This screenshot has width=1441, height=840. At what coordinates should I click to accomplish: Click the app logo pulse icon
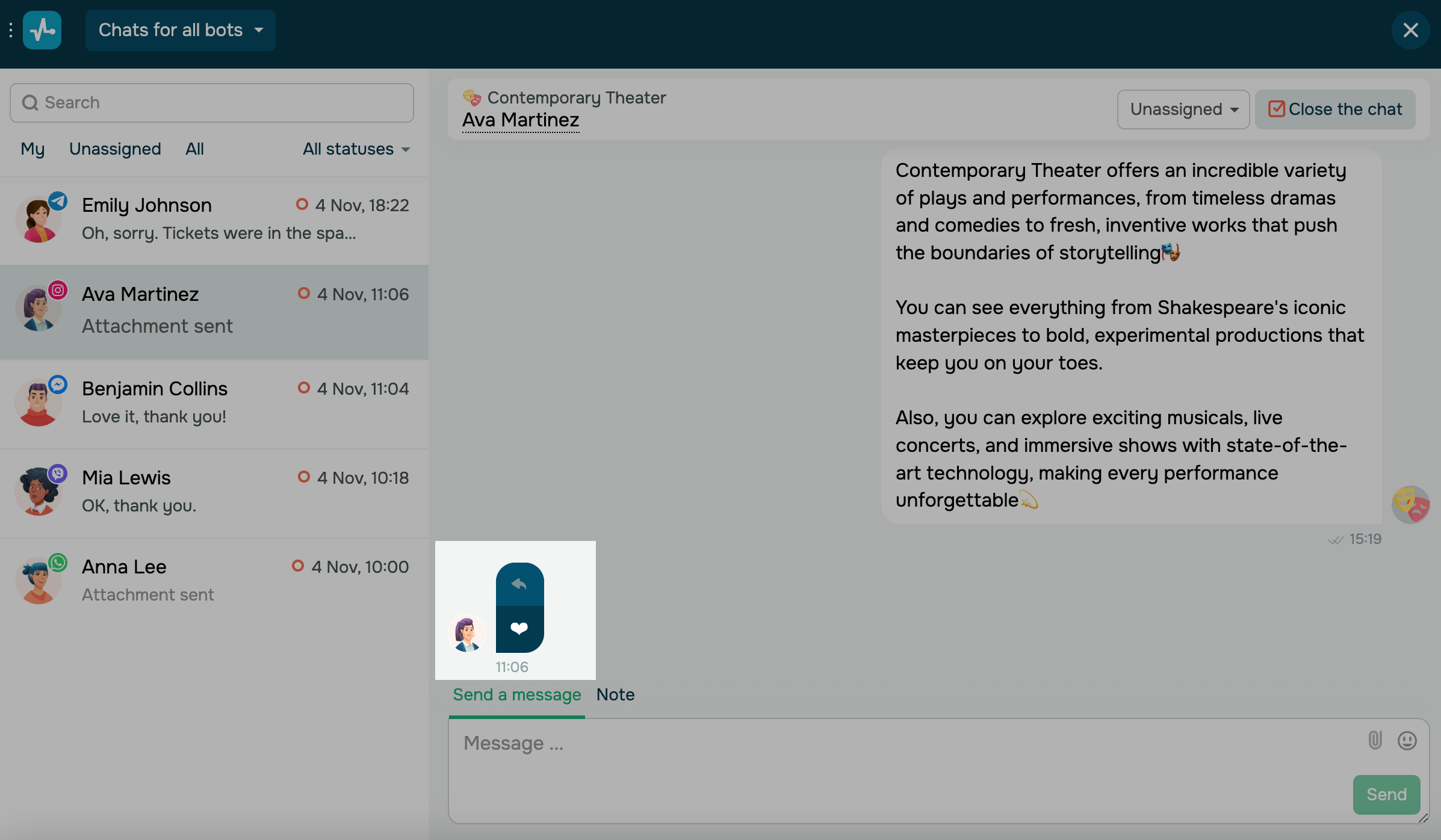point(42,30)
